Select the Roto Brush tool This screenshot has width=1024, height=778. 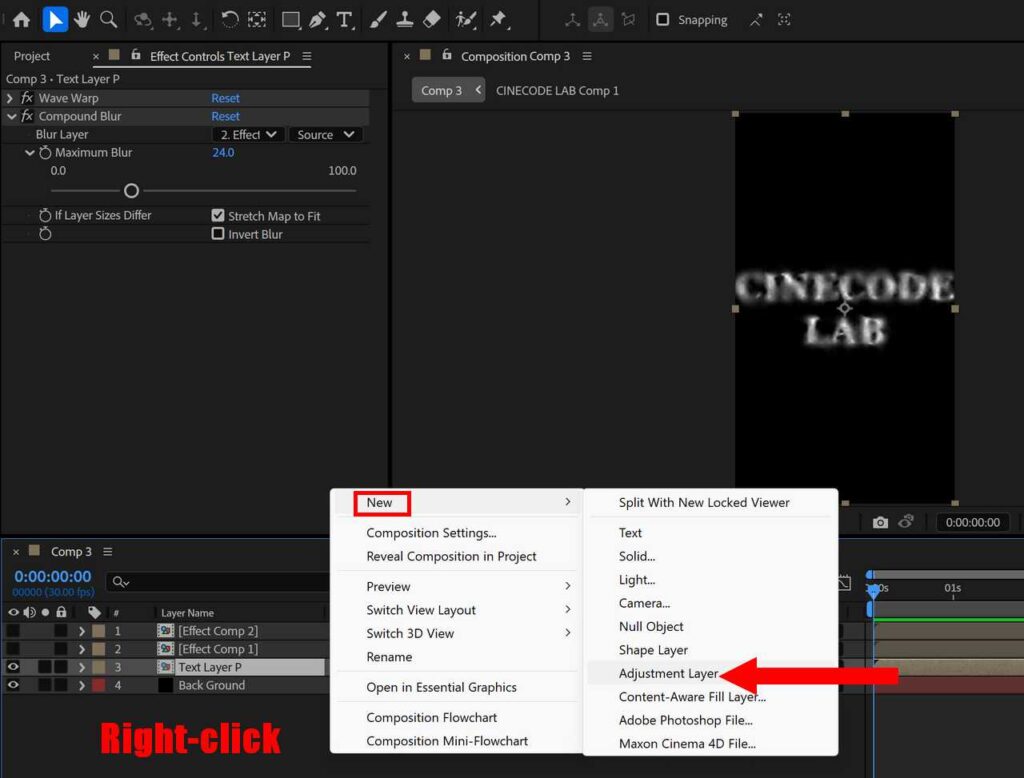coord(465,20)
